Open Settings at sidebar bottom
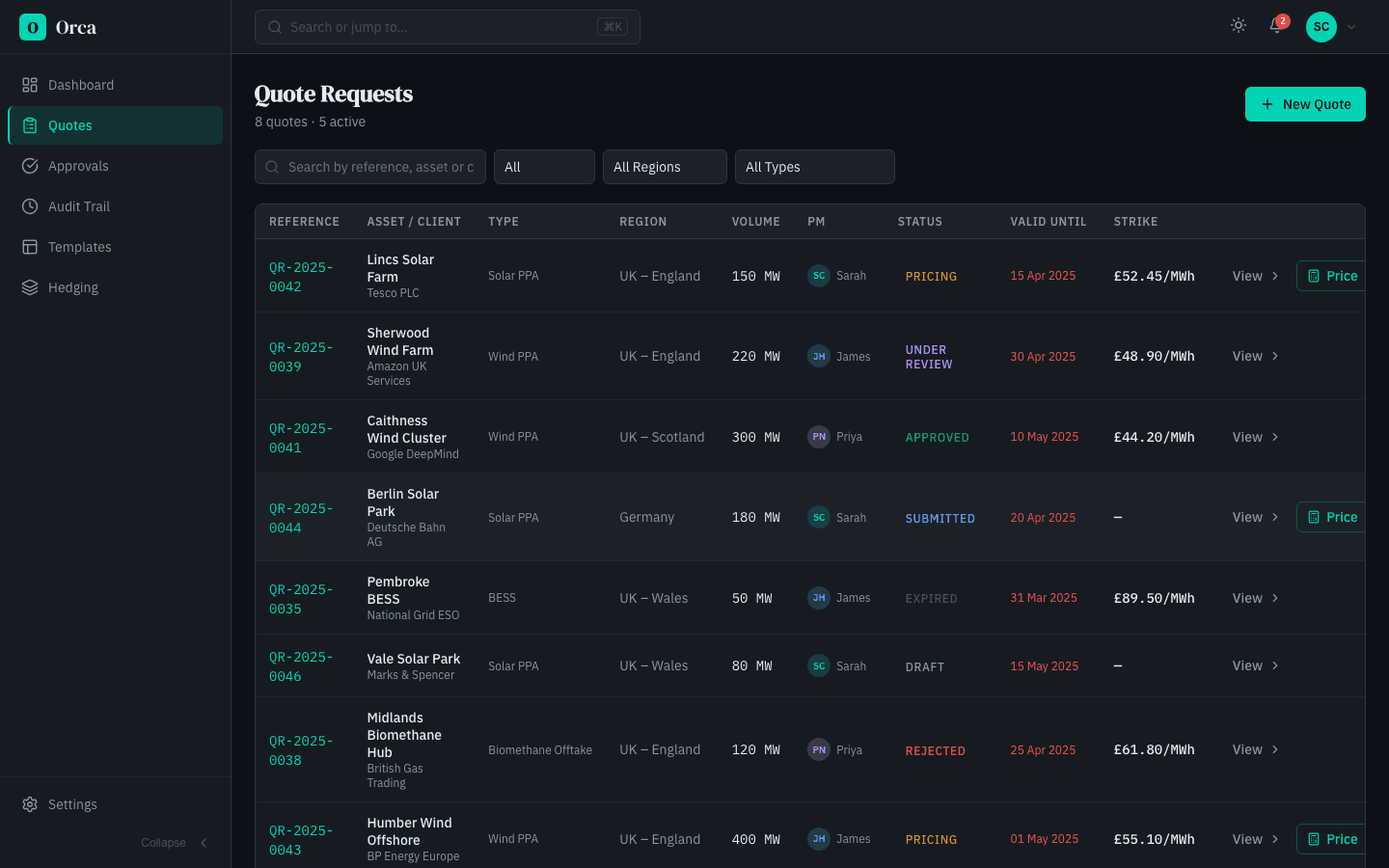 pos(115,804)
